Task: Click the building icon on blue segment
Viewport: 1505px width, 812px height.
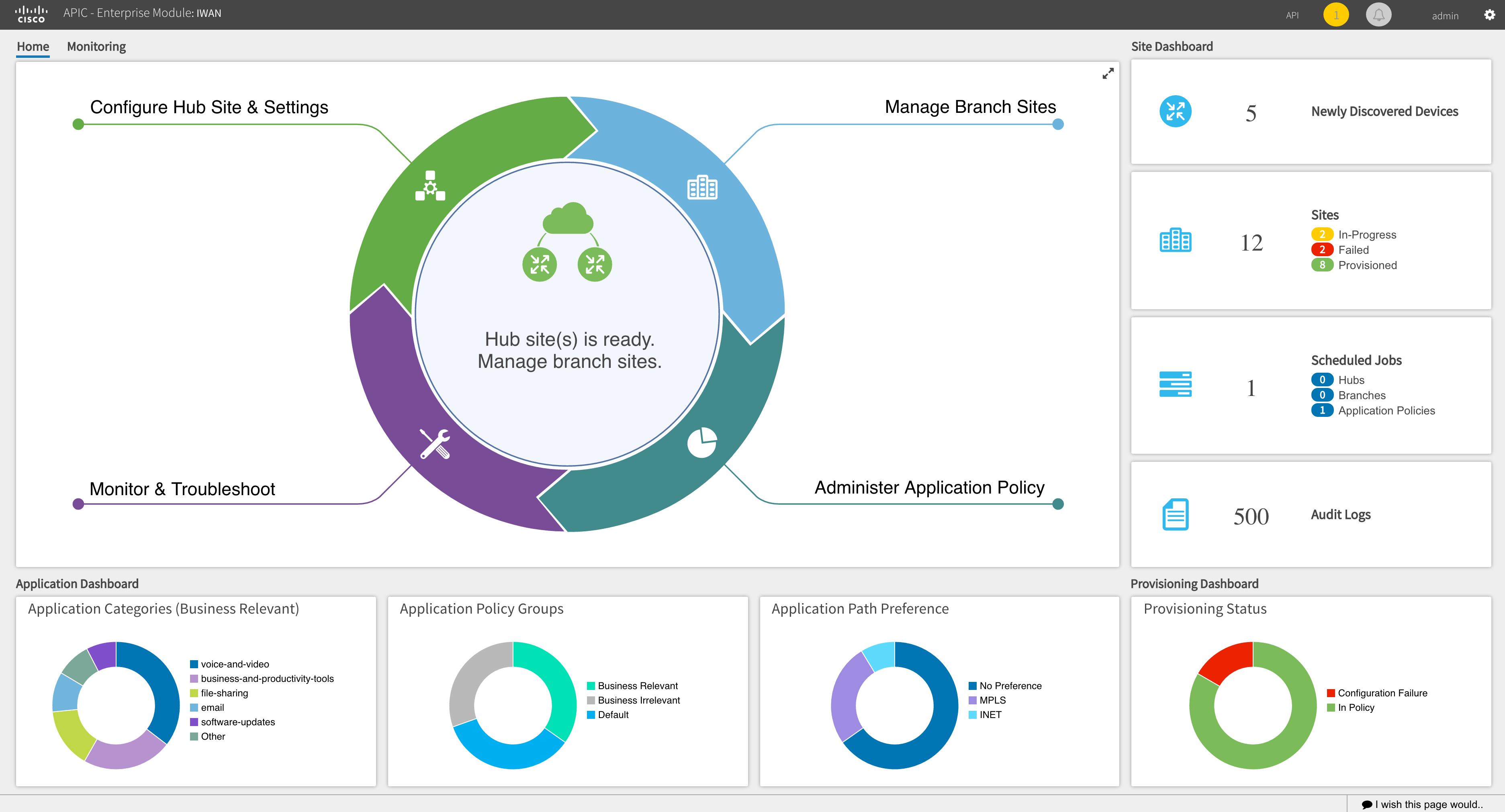Action: [701, 188]
